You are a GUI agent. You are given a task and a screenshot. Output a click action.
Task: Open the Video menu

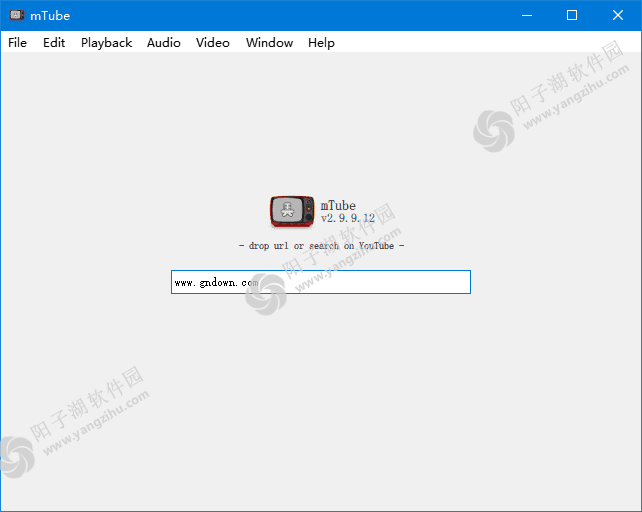[212, 43]
